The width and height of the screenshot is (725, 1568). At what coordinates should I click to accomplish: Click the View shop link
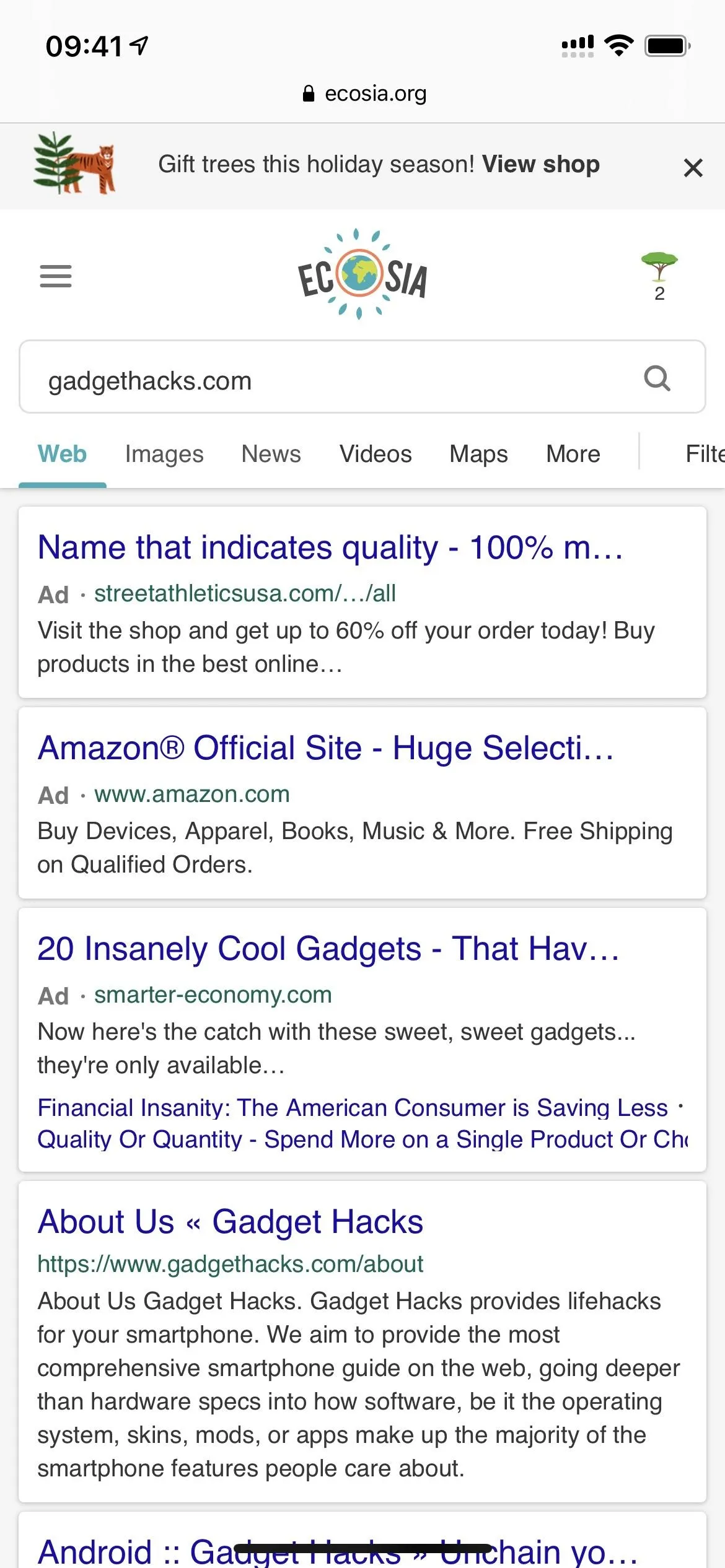coord(541,164)
